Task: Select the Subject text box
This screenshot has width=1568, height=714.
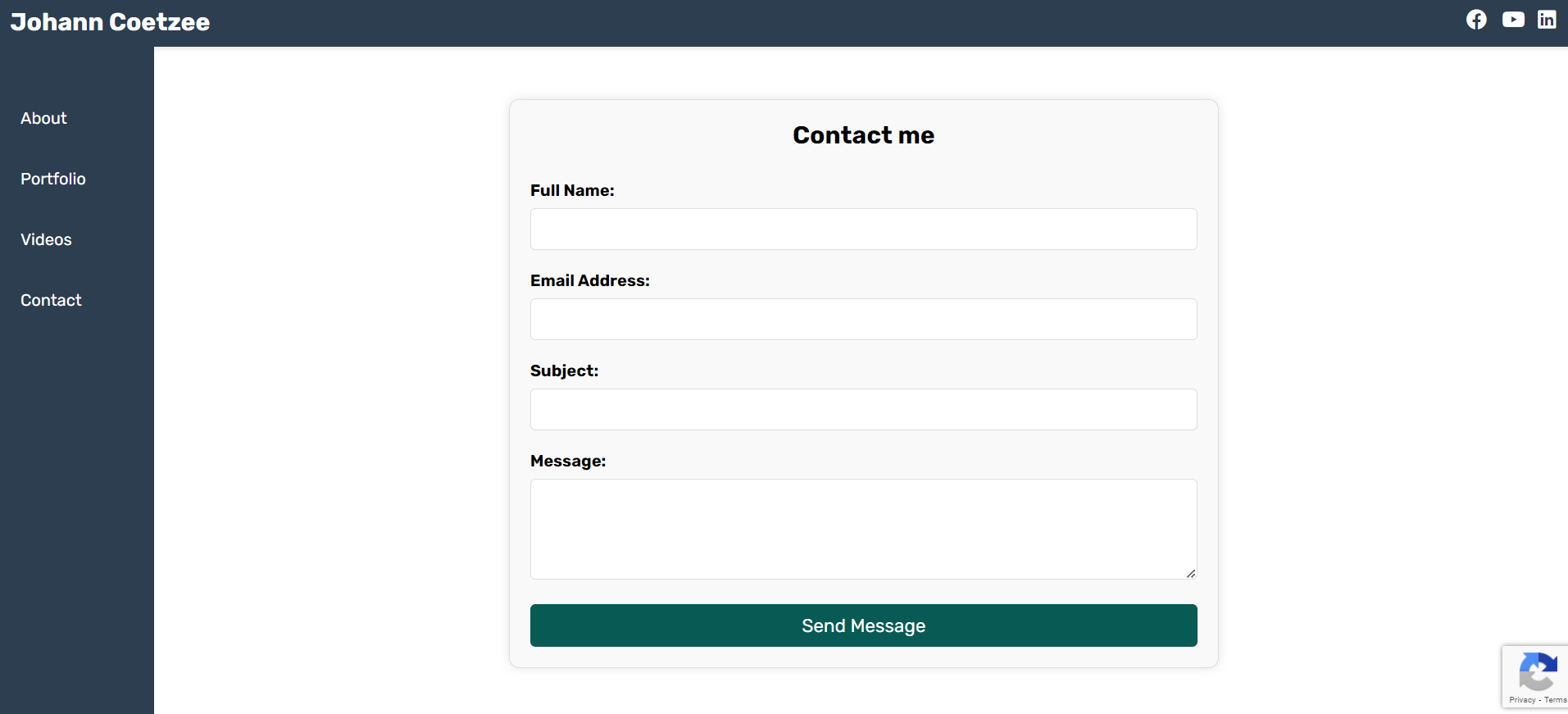Action: point(863,410)
